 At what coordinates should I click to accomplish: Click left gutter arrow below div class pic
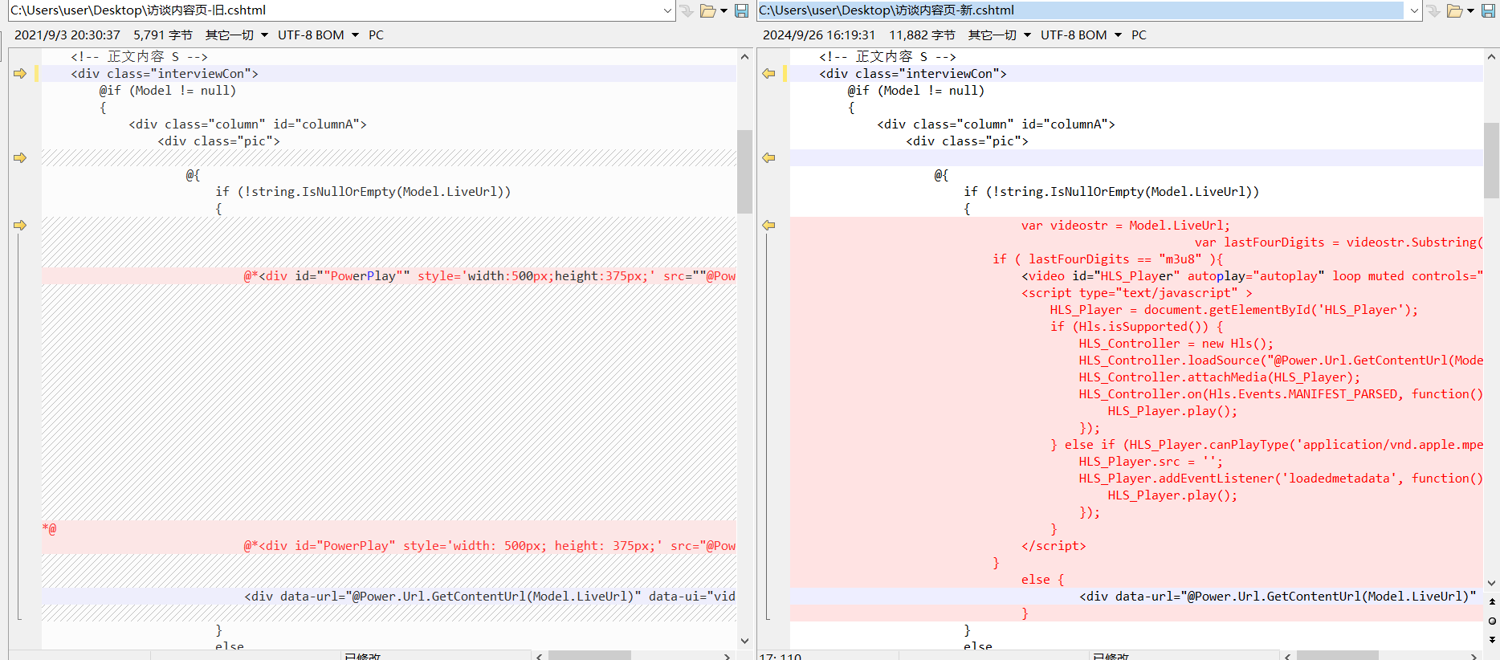tap(20, 158)
